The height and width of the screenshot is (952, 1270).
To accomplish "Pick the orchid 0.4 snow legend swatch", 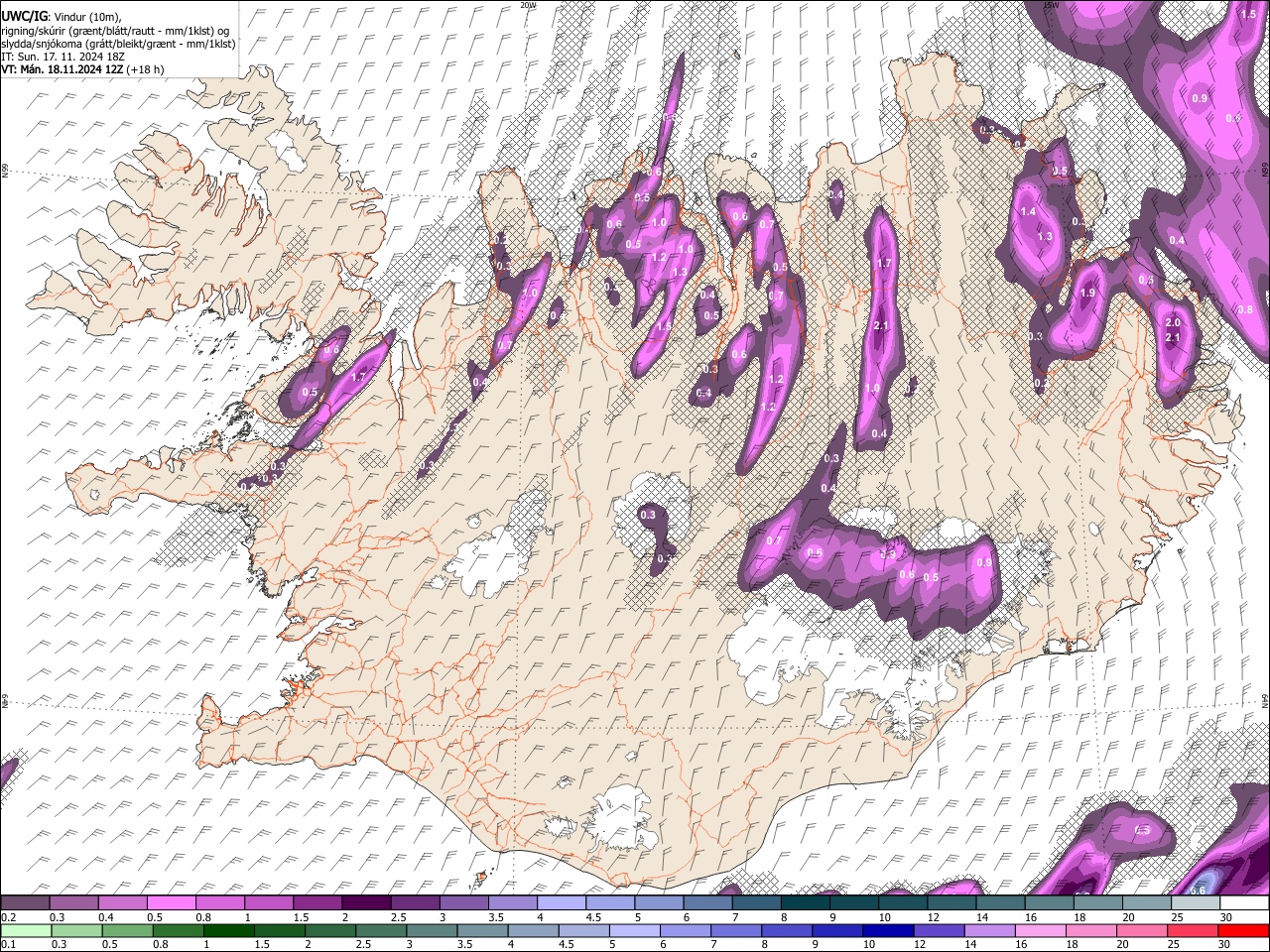I will click(122, 903).
